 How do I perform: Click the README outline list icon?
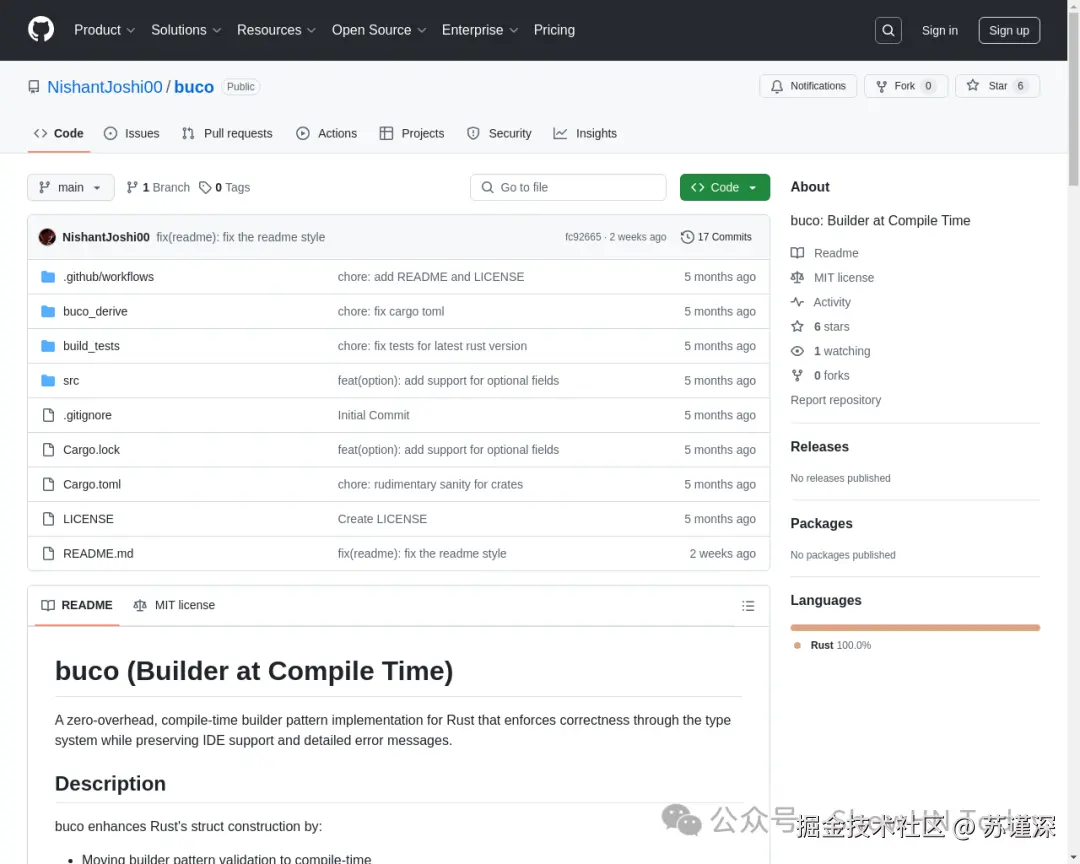point(747,606)
